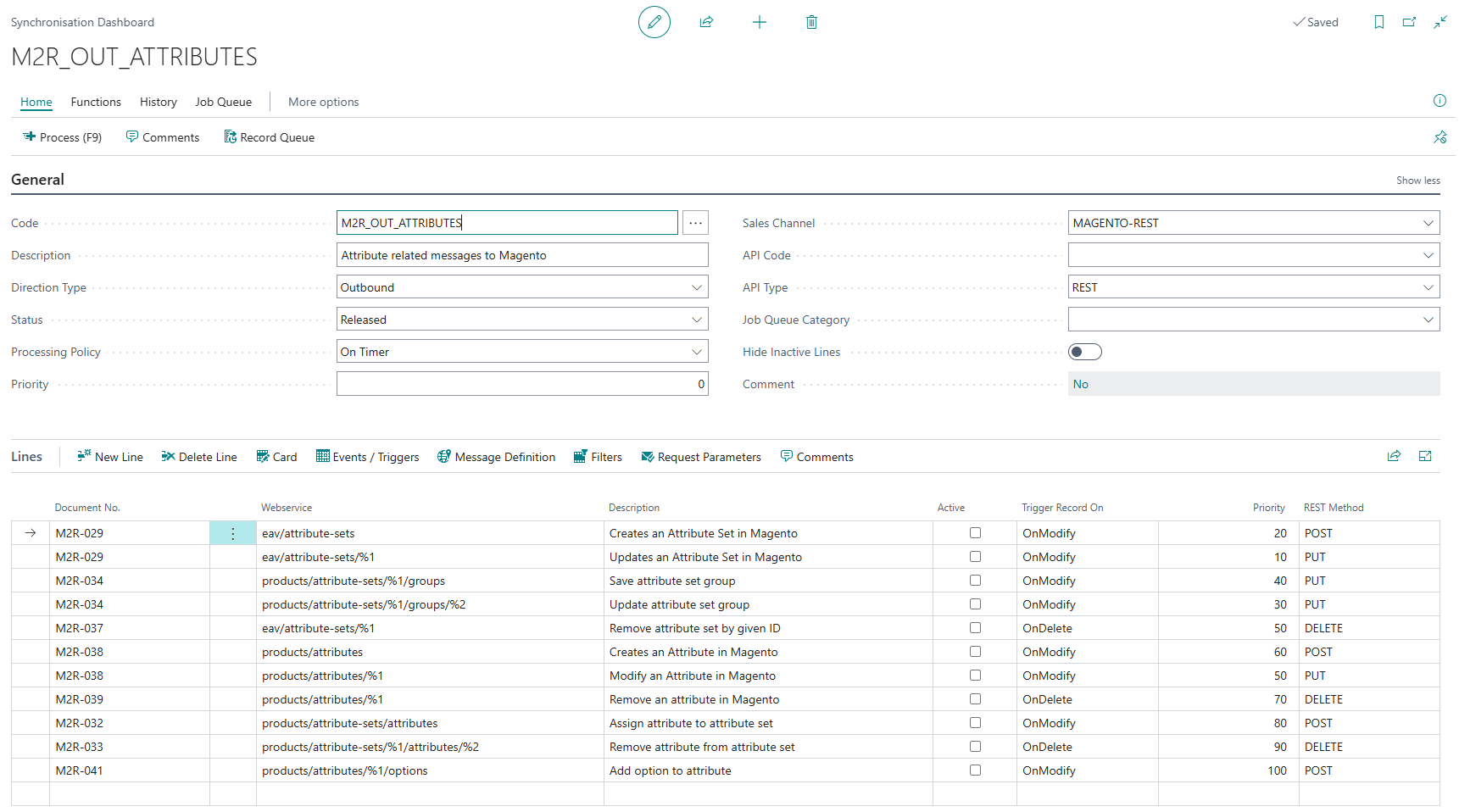Click Delete Line in Lines toolbar
Viewport: 1459px width, 812px height.
tap(199, 457)
